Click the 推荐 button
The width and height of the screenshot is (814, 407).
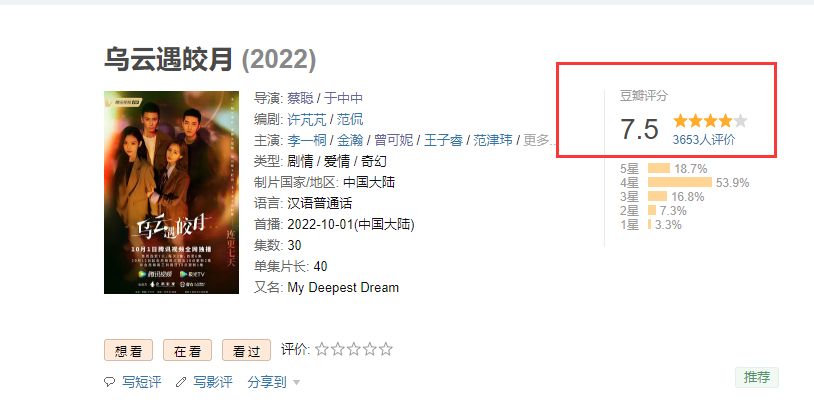(757, 377)
